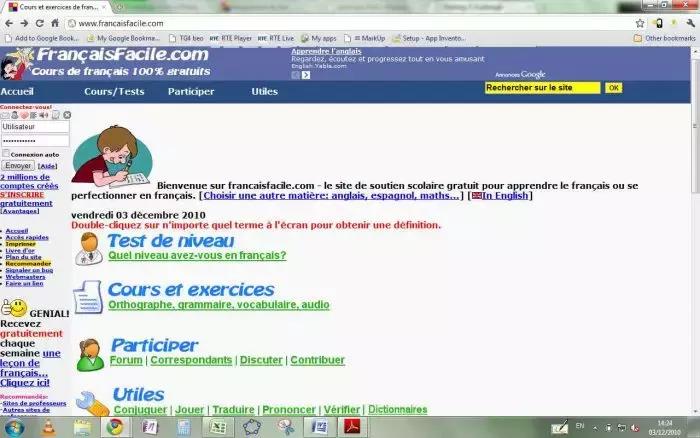Image resolution: width=700 pixels, height=438 pixels.
Task: Click the person icon under Connectez-vous
Action: click(15, 115)
